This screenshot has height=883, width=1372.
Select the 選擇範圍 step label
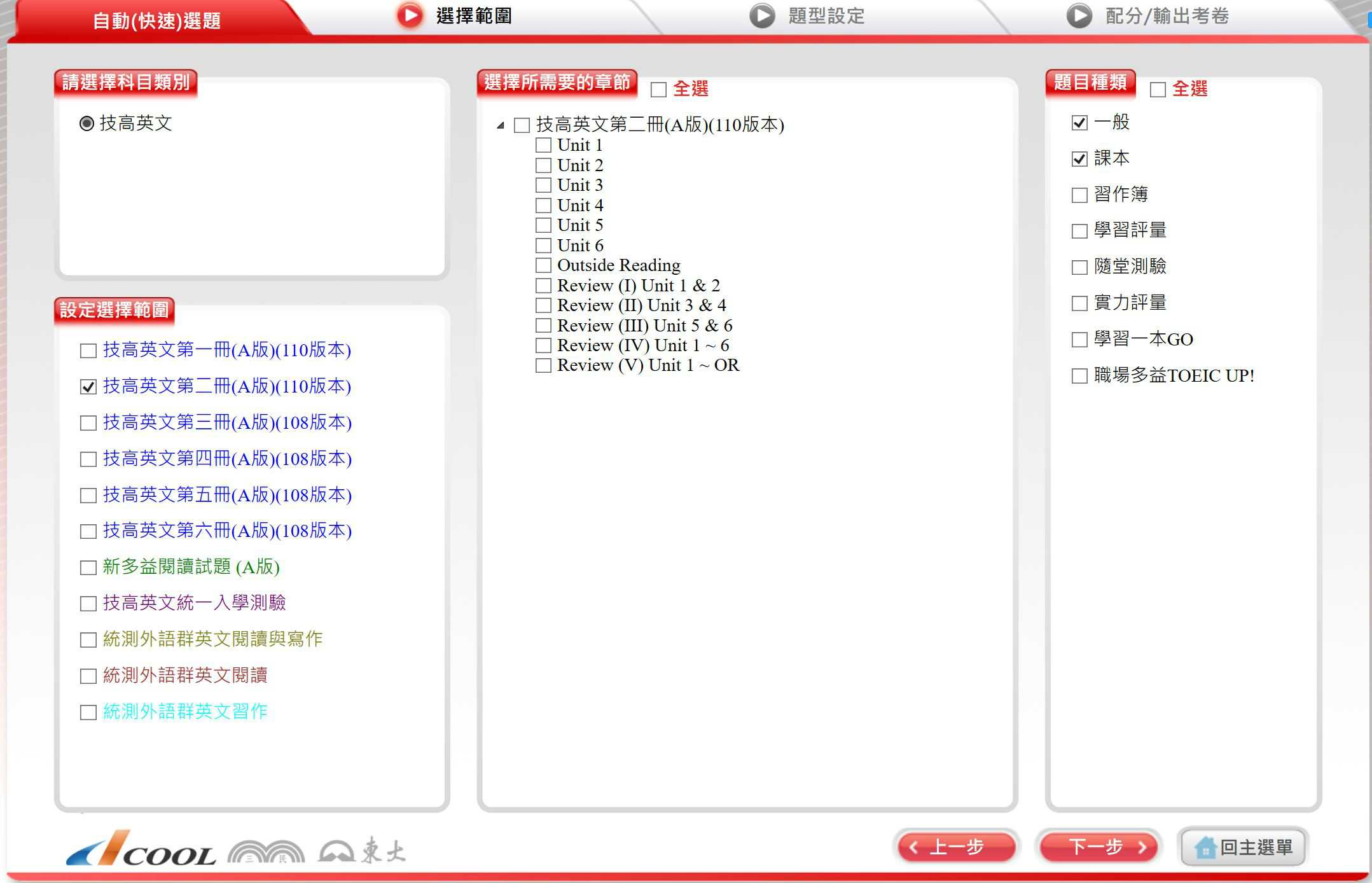(x=474, y=16)
